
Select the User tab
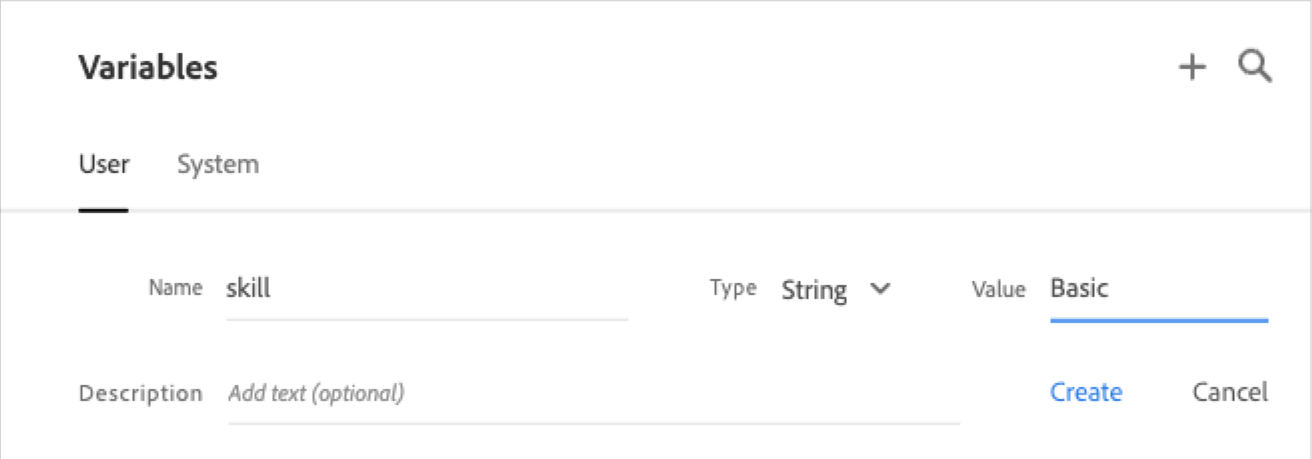point(104,164)
